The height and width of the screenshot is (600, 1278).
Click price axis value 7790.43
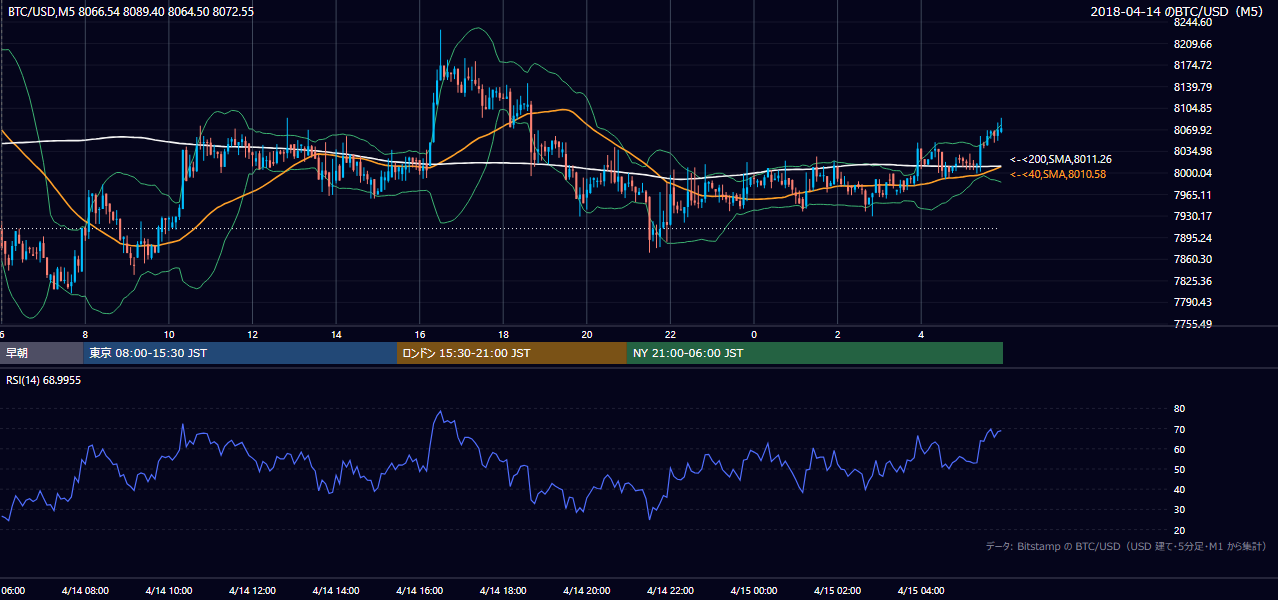click(x=1193, y=302)
